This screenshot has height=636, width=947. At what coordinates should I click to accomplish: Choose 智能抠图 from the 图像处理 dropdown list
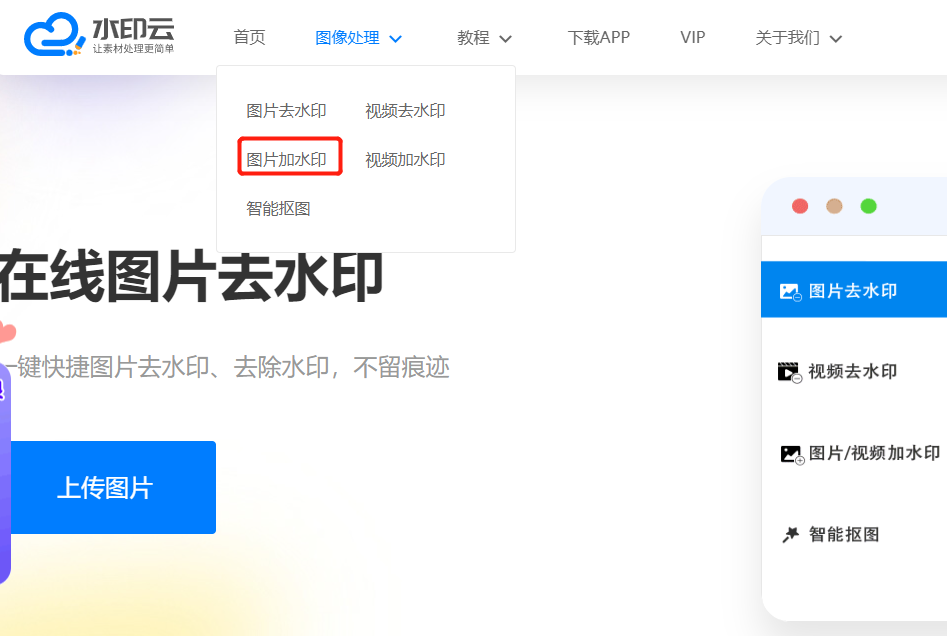click(278, 209)
